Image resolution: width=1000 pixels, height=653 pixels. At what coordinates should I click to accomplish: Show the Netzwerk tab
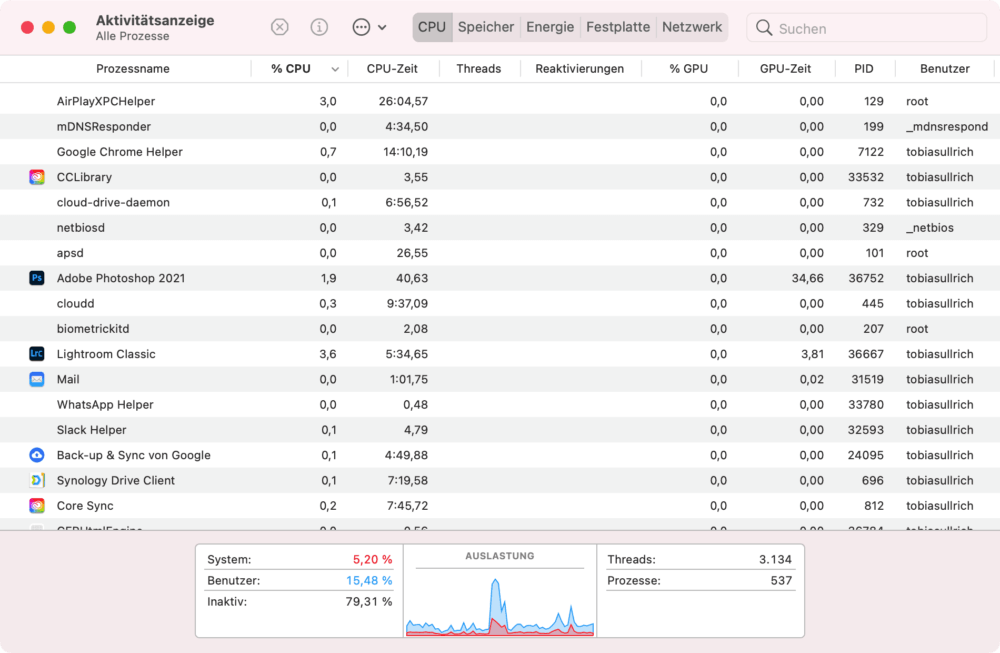point(692,27)
